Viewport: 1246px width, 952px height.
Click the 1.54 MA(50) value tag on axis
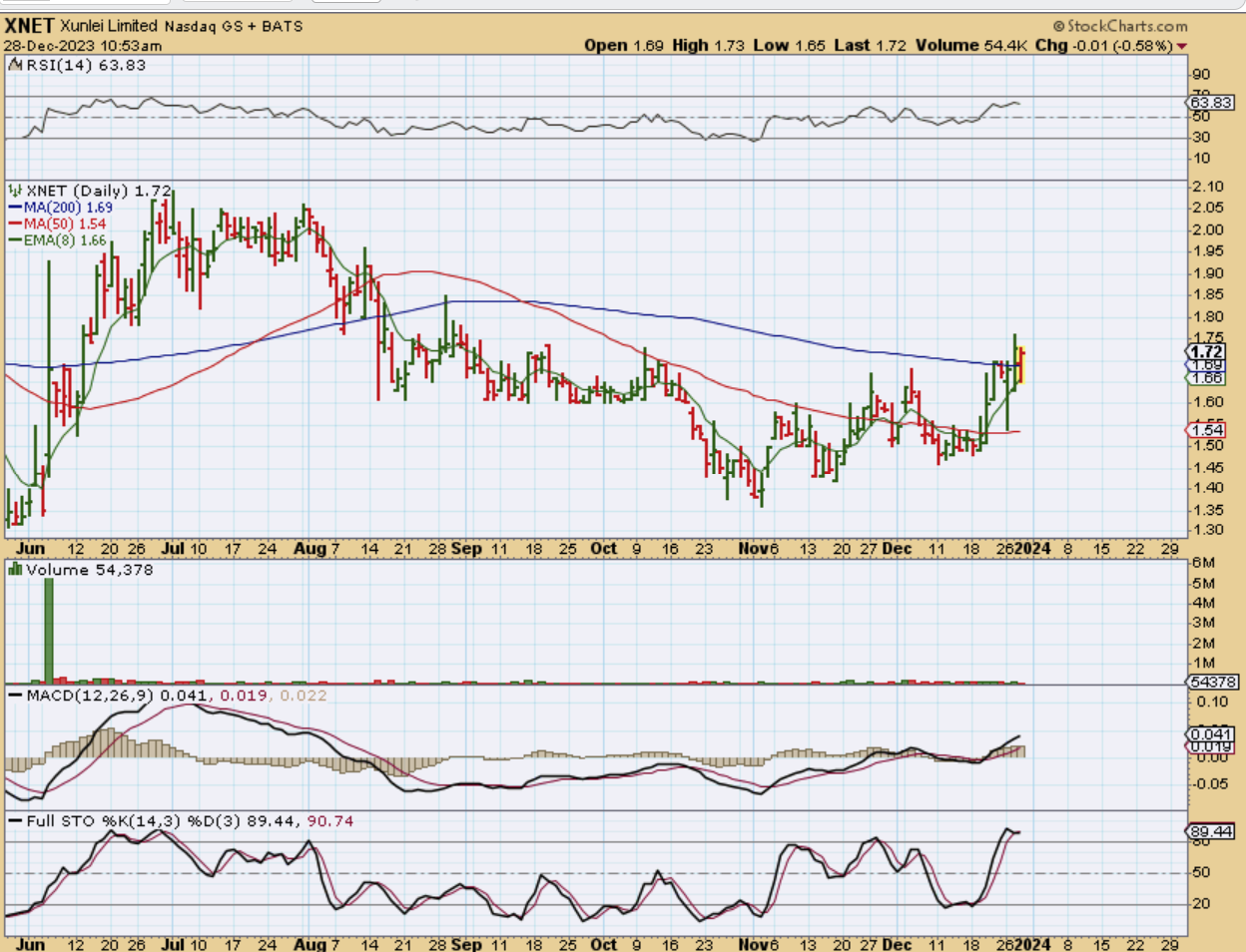(1205, 430)
